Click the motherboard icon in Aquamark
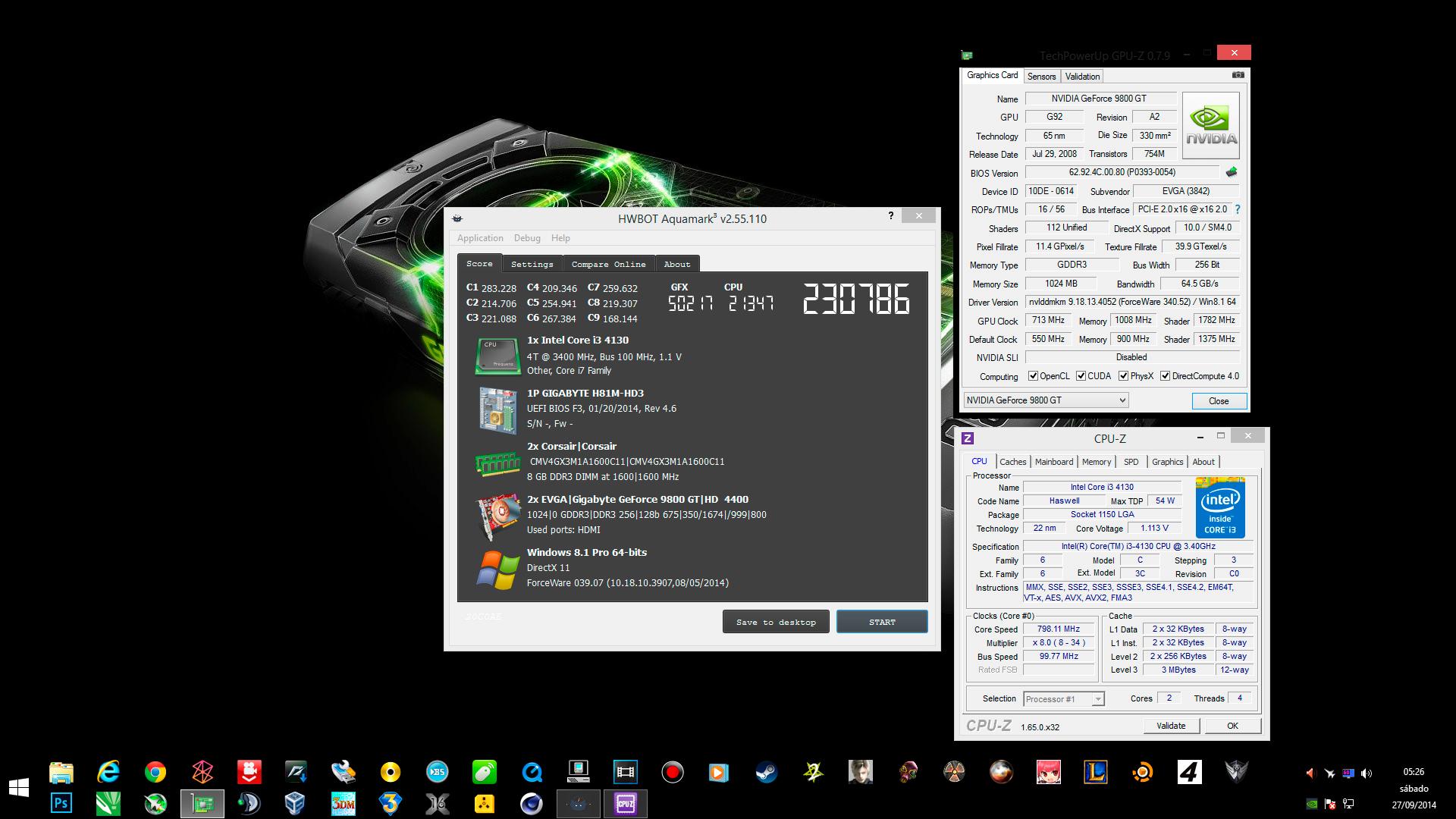The height and width of the screenshot is (819, 1456). coord(497,410)
